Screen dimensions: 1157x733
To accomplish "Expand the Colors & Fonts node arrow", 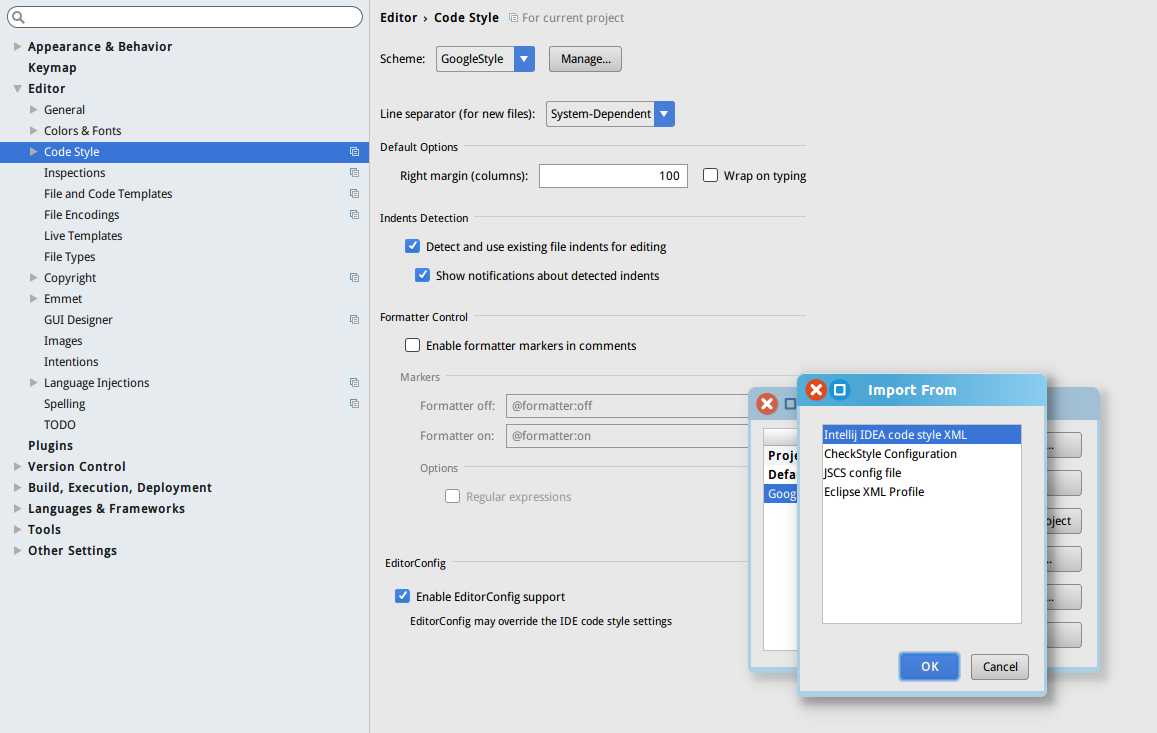I will 33,131.
